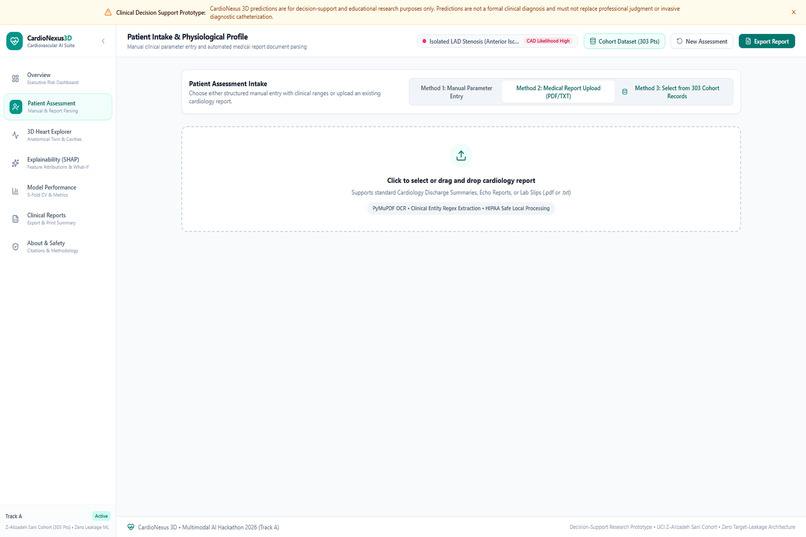The image size is (806, 537).
Task: Click the file icon in Export Report
Action: (x=748, y=41)
